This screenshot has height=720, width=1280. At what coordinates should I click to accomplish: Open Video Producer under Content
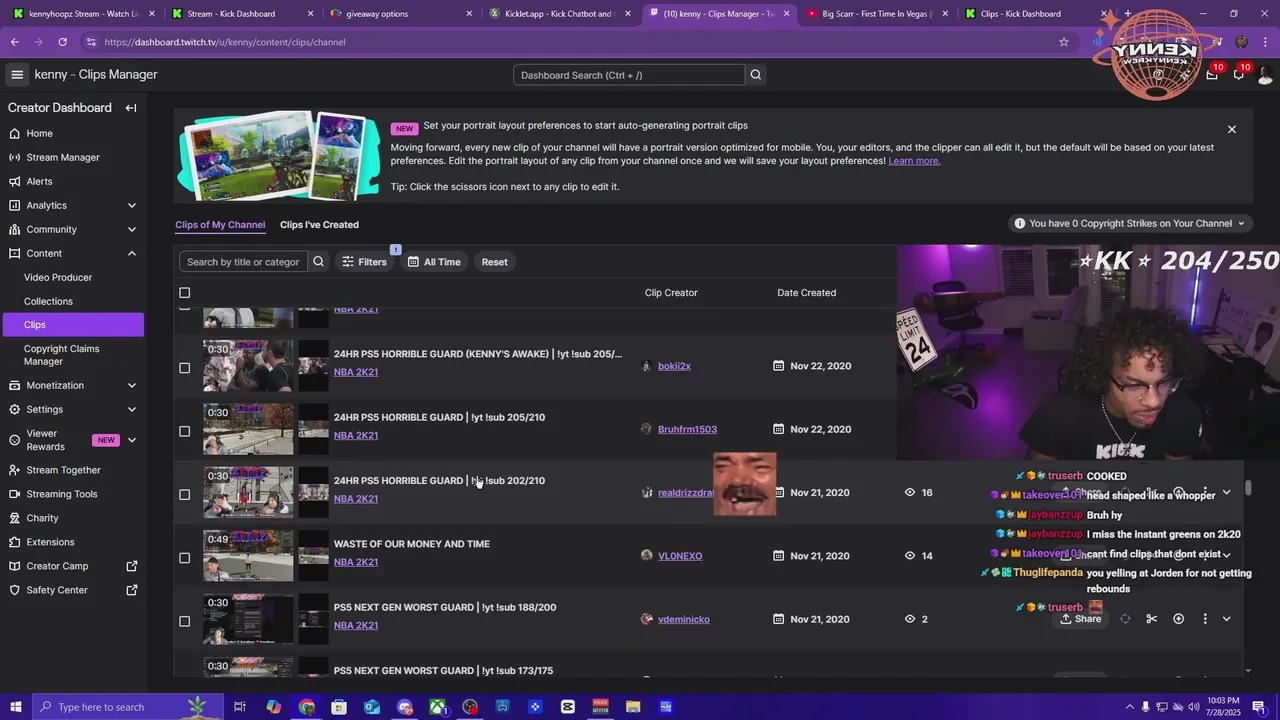58,277
